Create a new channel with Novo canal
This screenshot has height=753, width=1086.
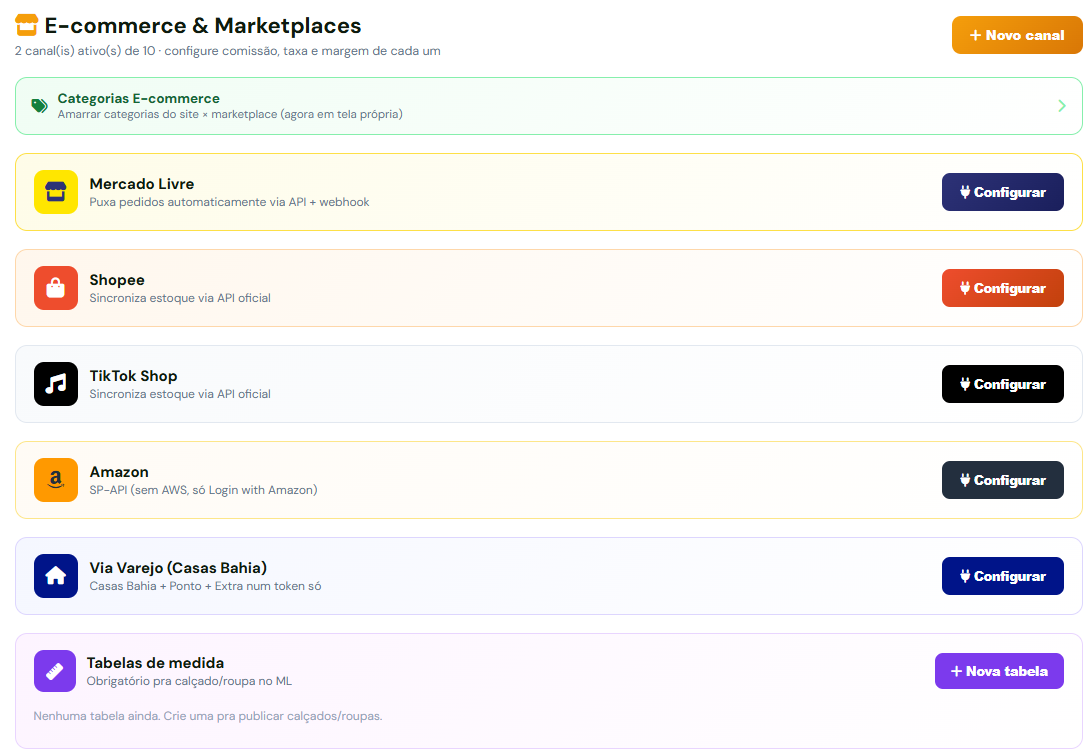[x=1017, y=35]
